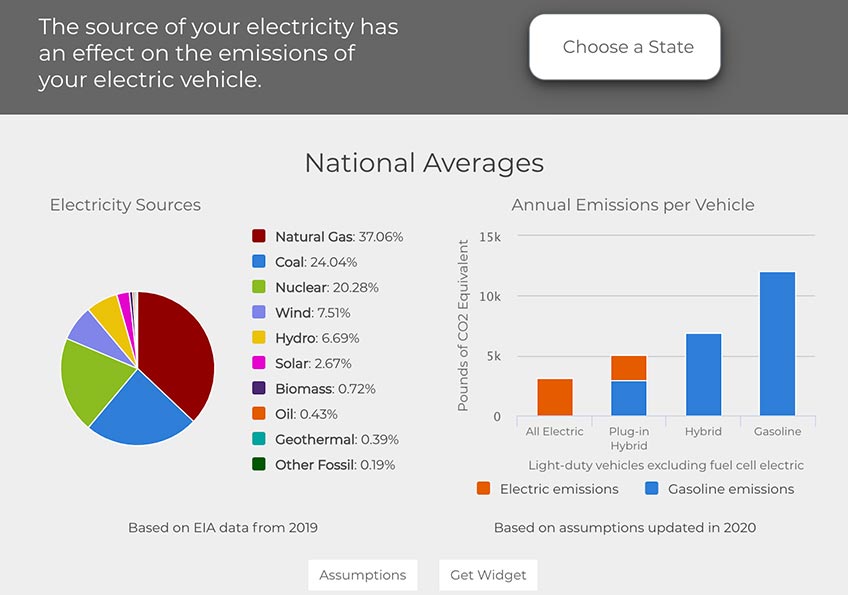Select the Hydro legend color marker
The height and width of the screenshot is (595, 848).
(x=261, y=338)
